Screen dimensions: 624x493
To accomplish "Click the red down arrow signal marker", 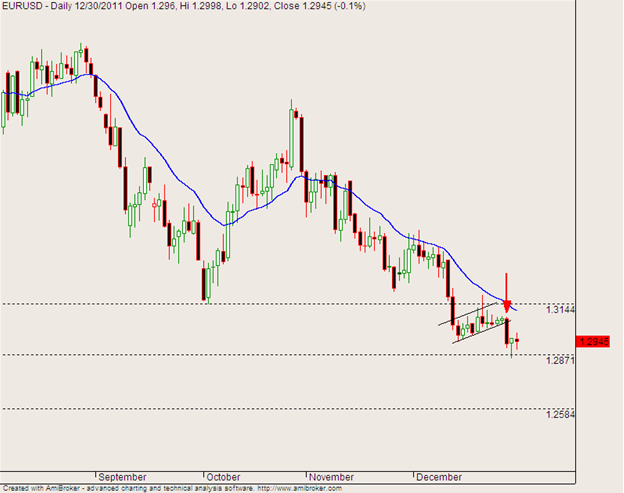I will 508,302.
